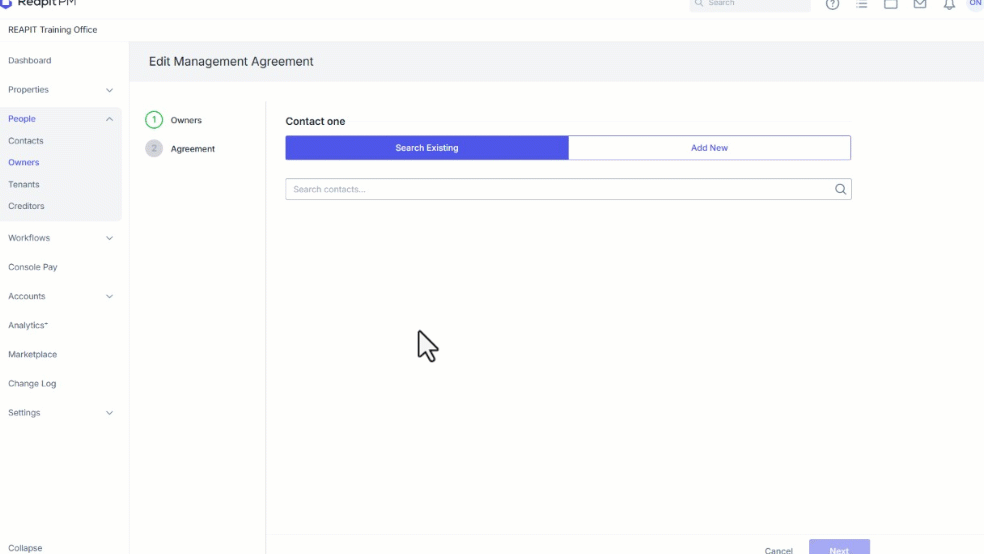Open Creditors under People

tap(26, 206)
